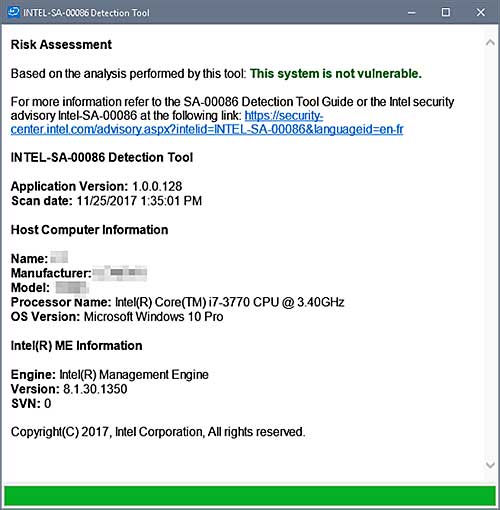Screen dimensions: 500x510
Task: Click the 'Name:' label
Action: click(29, 259)
